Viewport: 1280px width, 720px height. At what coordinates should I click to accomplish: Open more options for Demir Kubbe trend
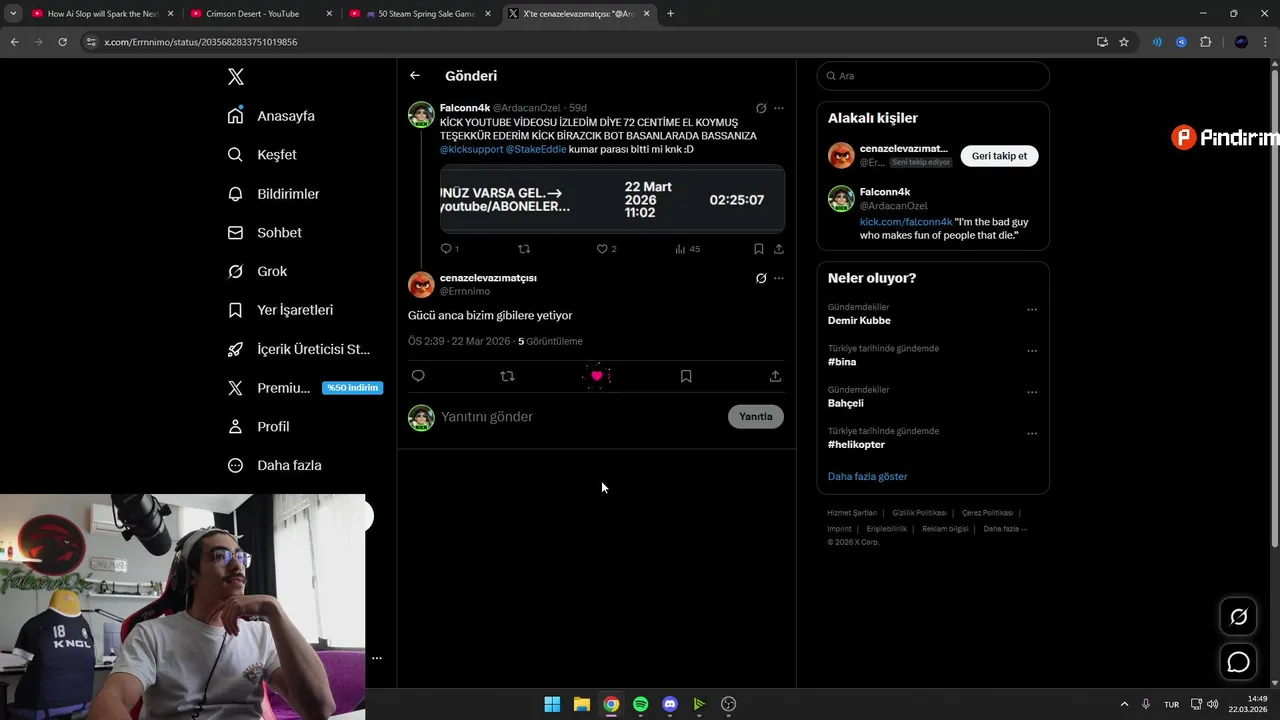pyautogui.click(x=1032, y=310)
